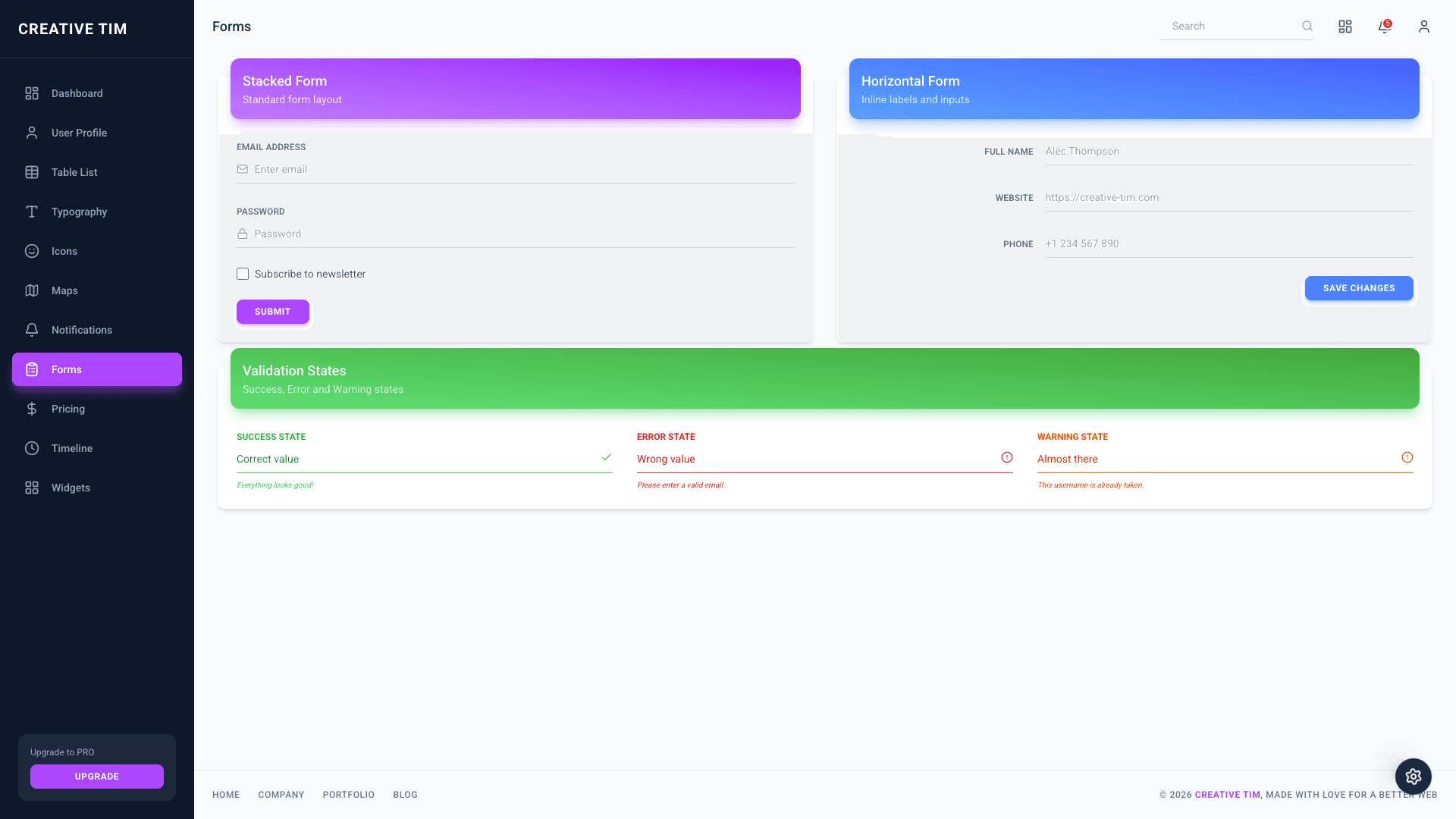The image size is (1456, 819).
Task: Click SAVE CHANGES on Horizontal Form
Action: click(1359, 288)
